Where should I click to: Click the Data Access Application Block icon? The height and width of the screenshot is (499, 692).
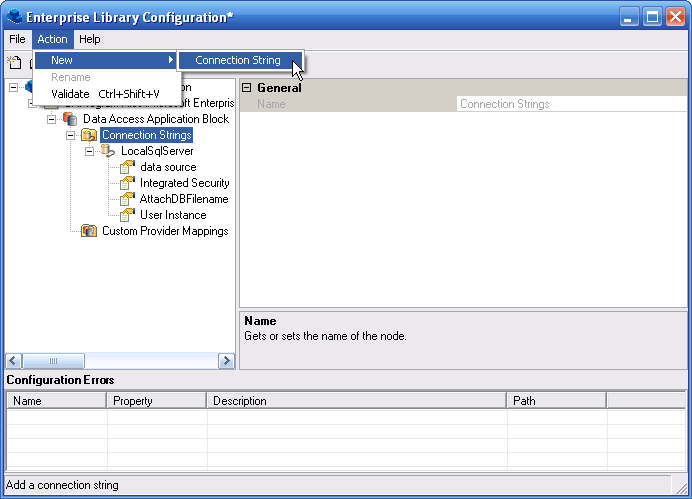tap(70, 119)
